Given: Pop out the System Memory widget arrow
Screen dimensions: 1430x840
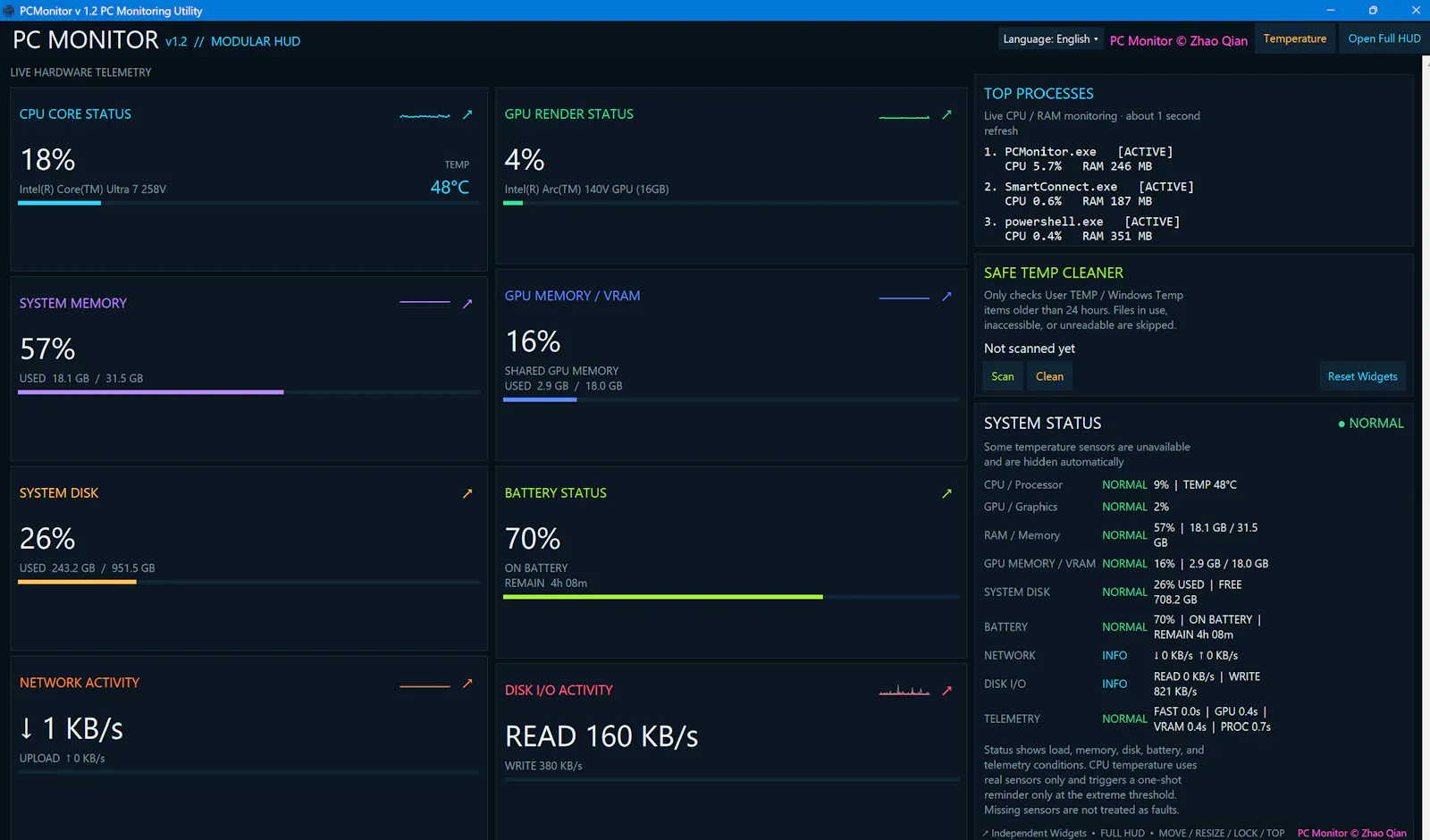Looking at the screenshot, I should point(467,304).
